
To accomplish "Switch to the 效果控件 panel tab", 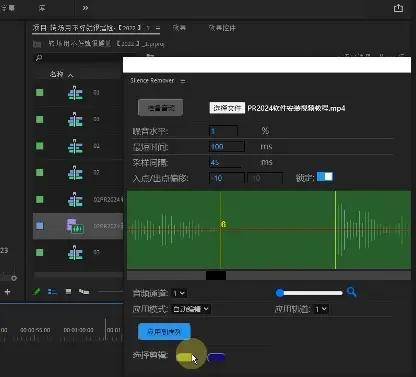I will click(222, 28).
